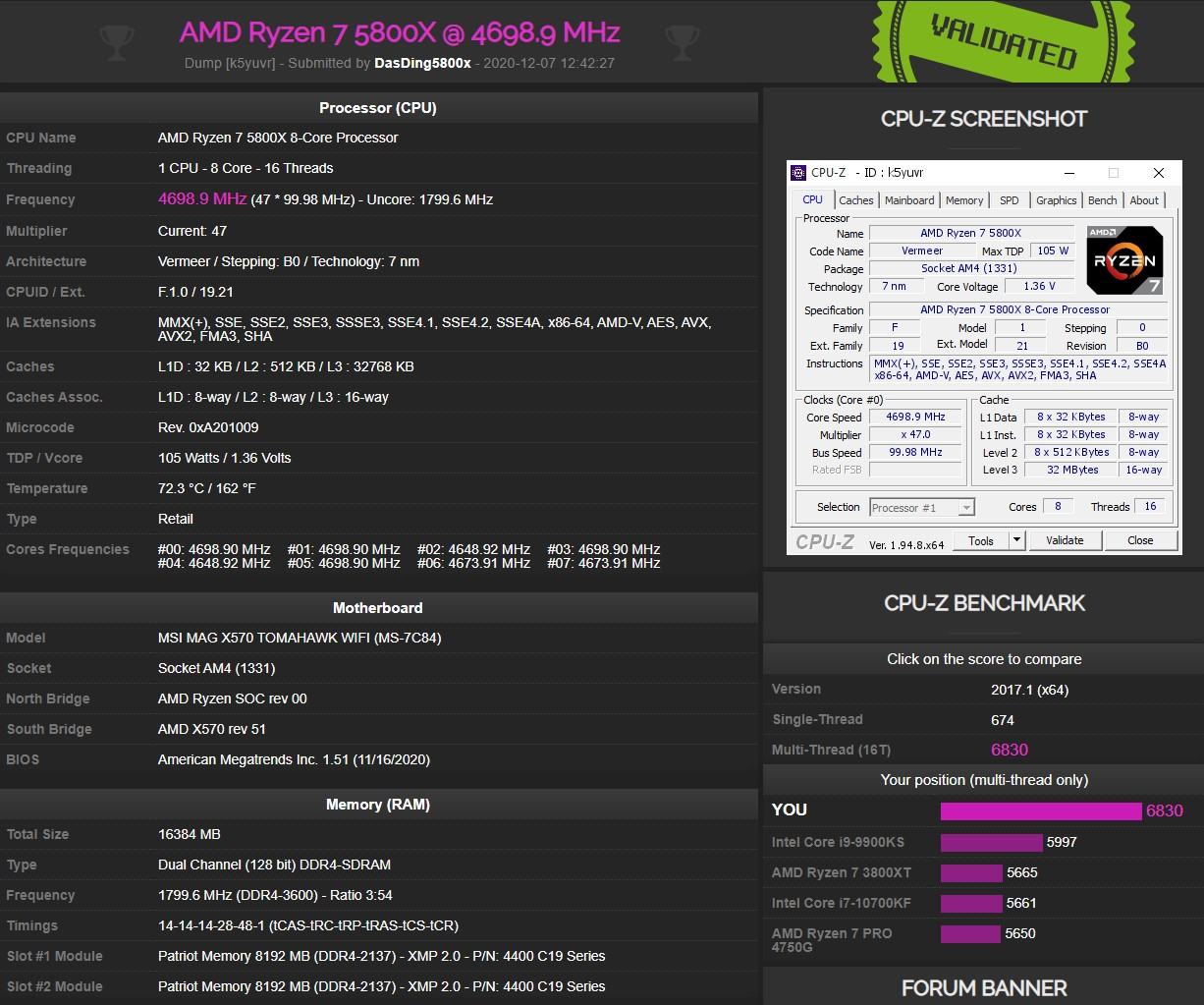Viewport: 1204px width, 1005px height.
Task: Open the DasDing5800x submitter profile link
Action: click(x=422, y=63)
